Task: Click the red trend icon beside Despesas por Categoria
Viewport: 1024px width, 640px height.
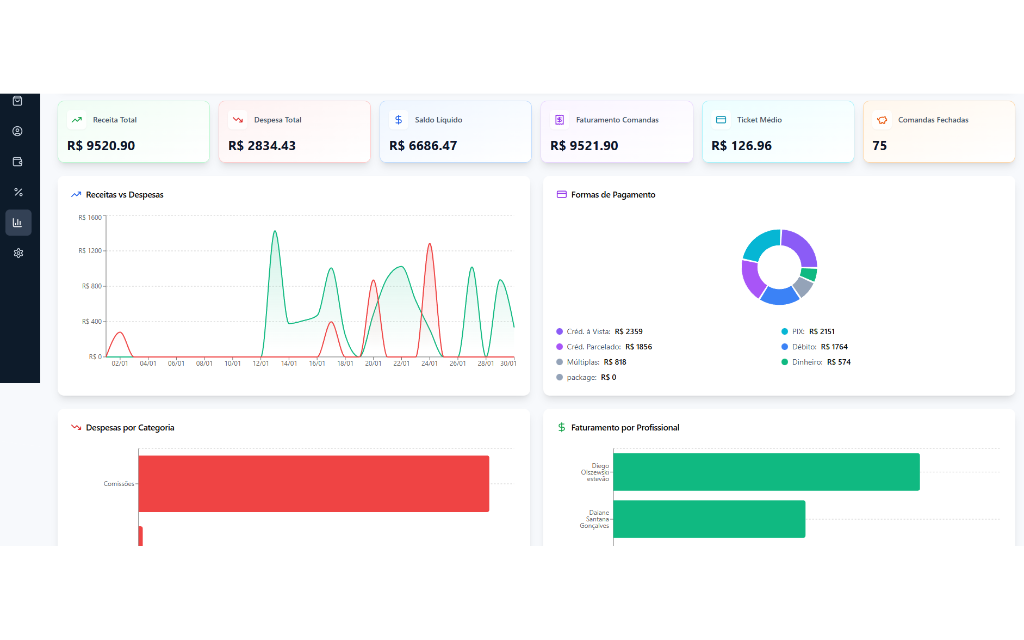Action: click(x=76, y=428)
